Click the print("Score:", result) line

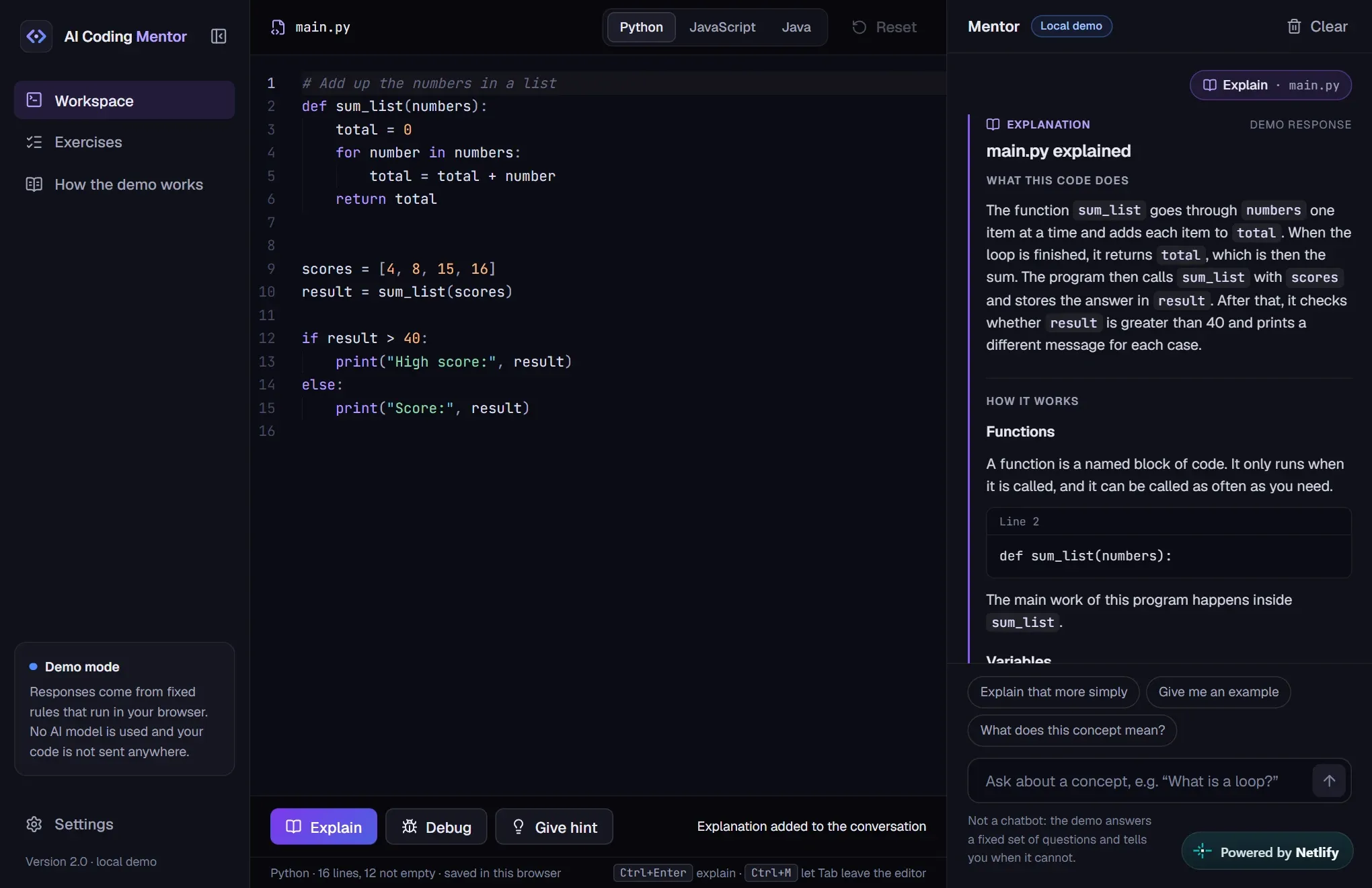pos(432,408)
